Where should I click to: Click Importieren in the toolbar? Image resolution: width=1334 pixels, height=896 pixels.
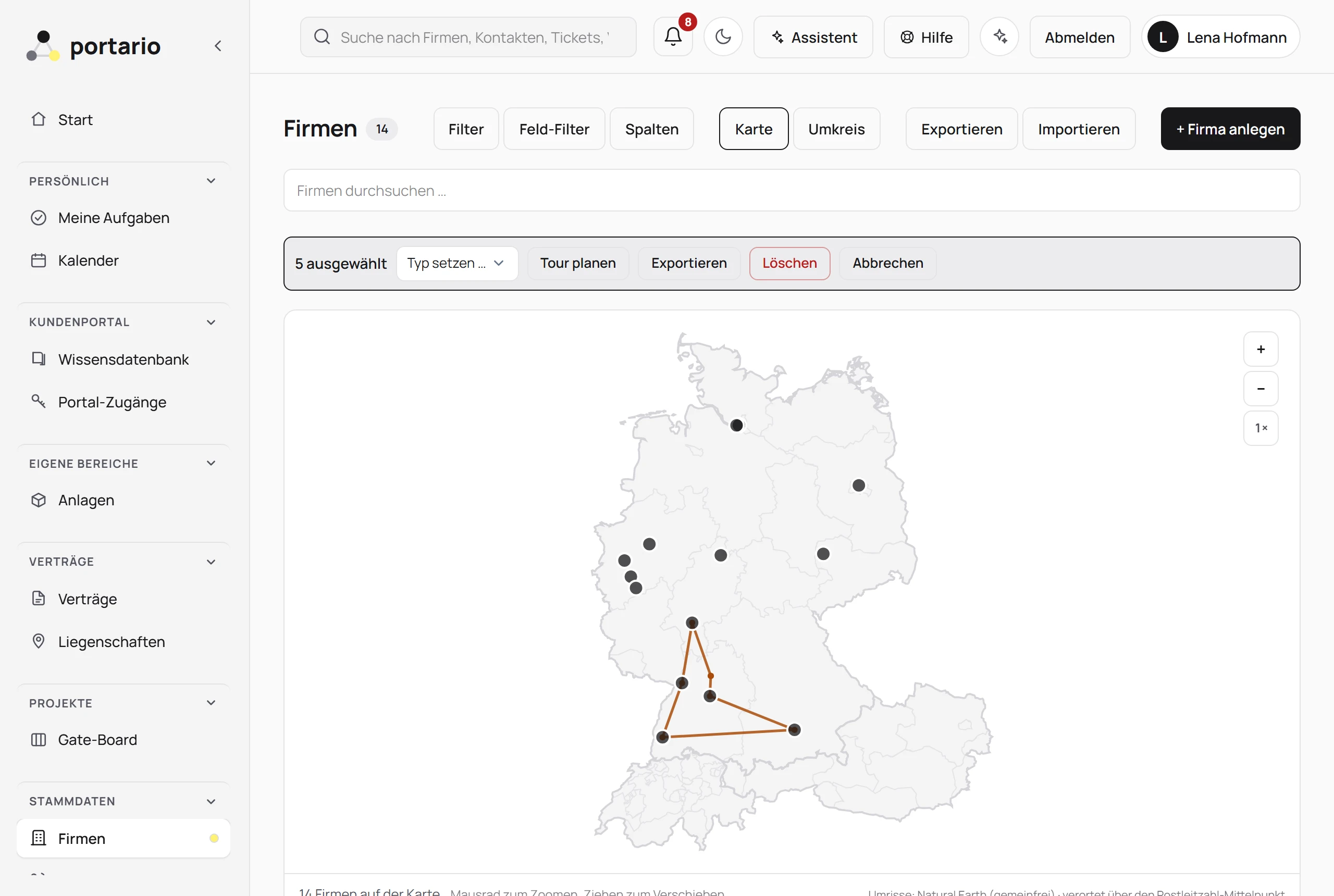point(1079,129)
